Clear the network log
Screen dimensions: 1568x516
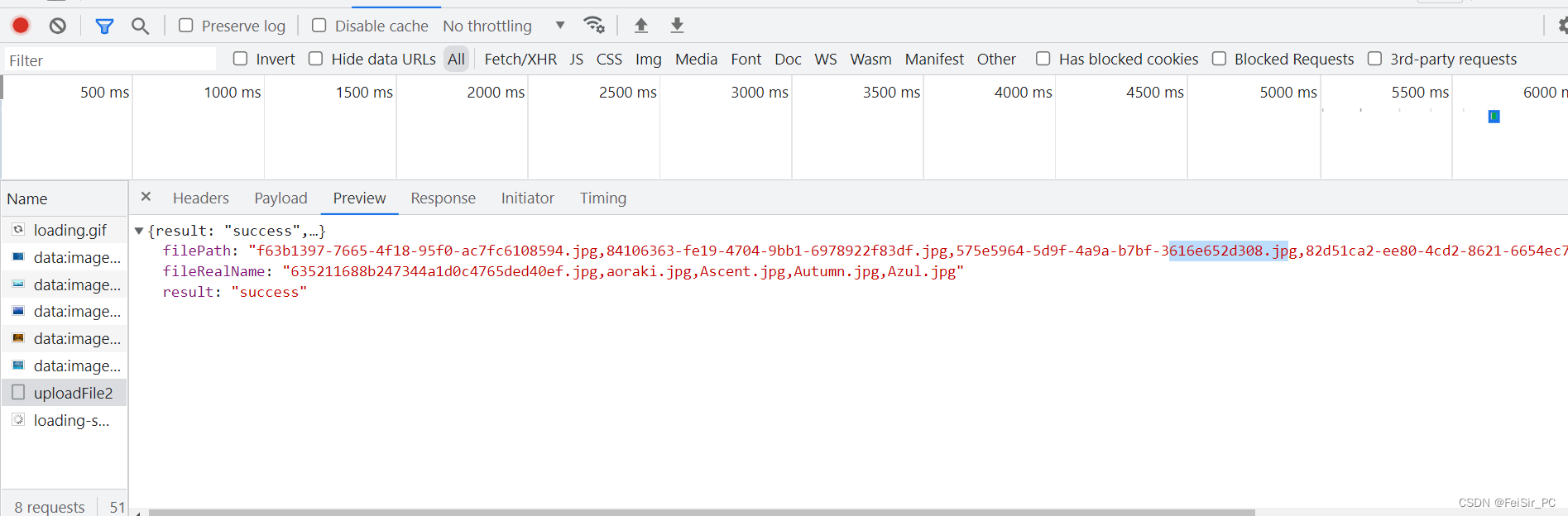pyautogui.click(x=57, y=26)
